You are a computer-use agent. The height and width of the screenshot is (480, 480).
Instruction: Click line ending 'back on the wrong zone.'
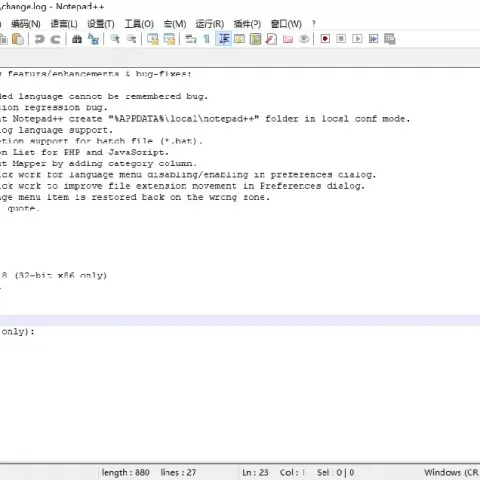pyautogui.click(x=135, y=197)
